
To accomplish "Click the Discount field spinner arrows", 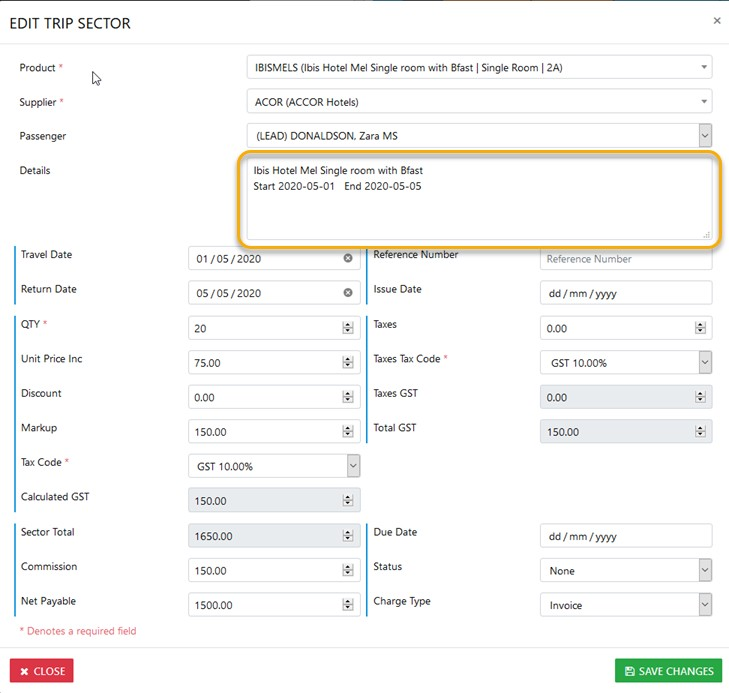I will (x=348, y=397).
